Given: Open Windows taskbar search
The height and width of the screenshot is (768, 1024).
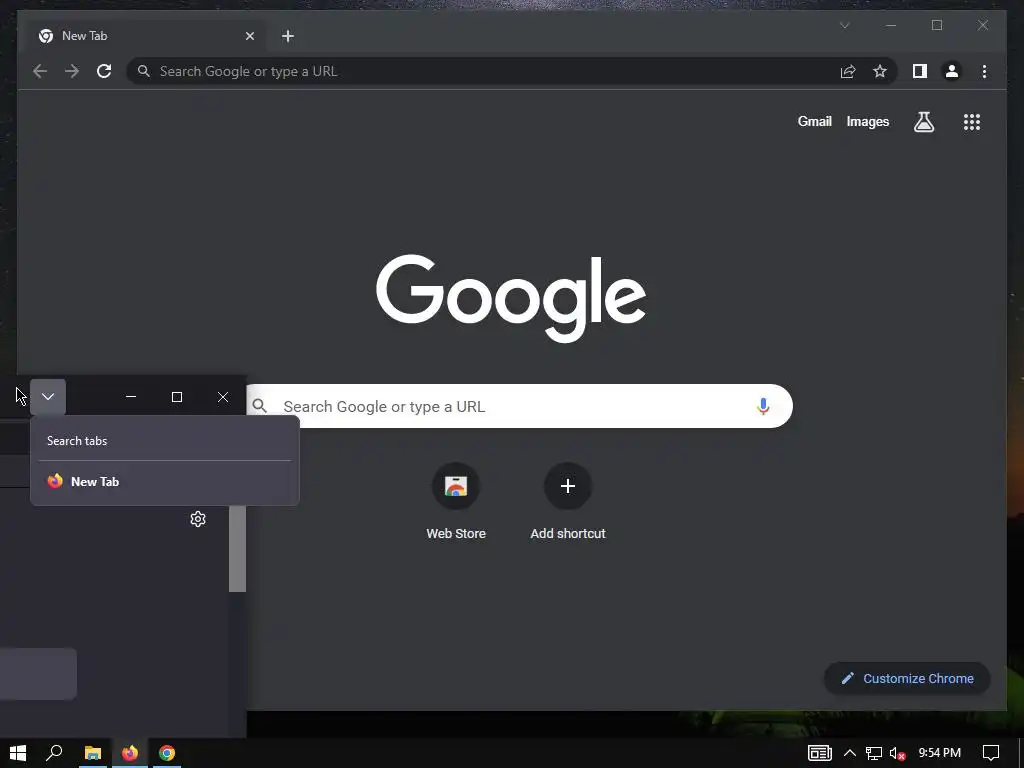Looking at the screenshot, I should 54,753.
